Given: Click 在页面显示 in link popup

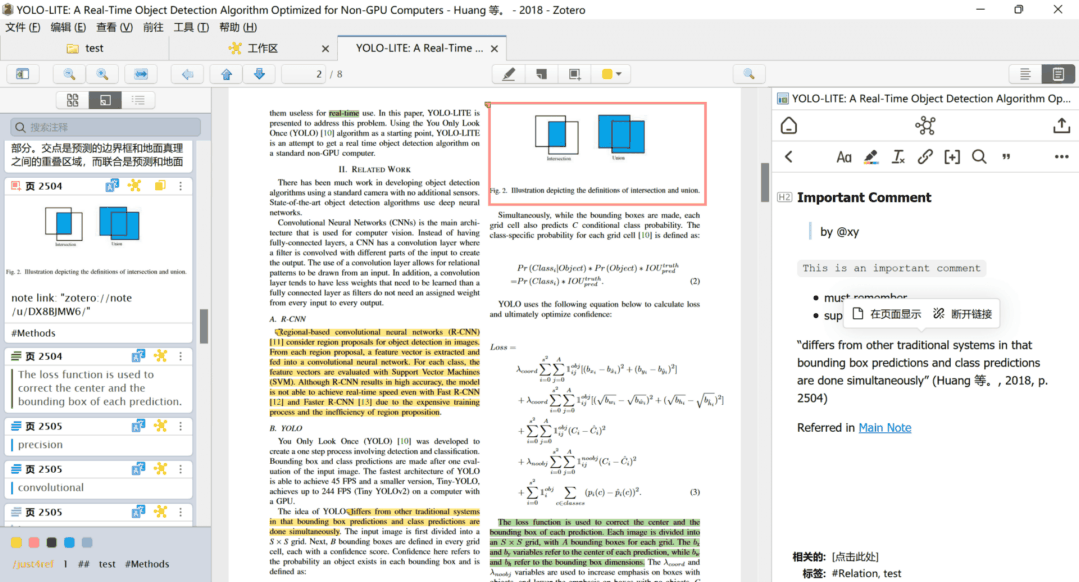Looking at the screenshot, I should (887, 314).
